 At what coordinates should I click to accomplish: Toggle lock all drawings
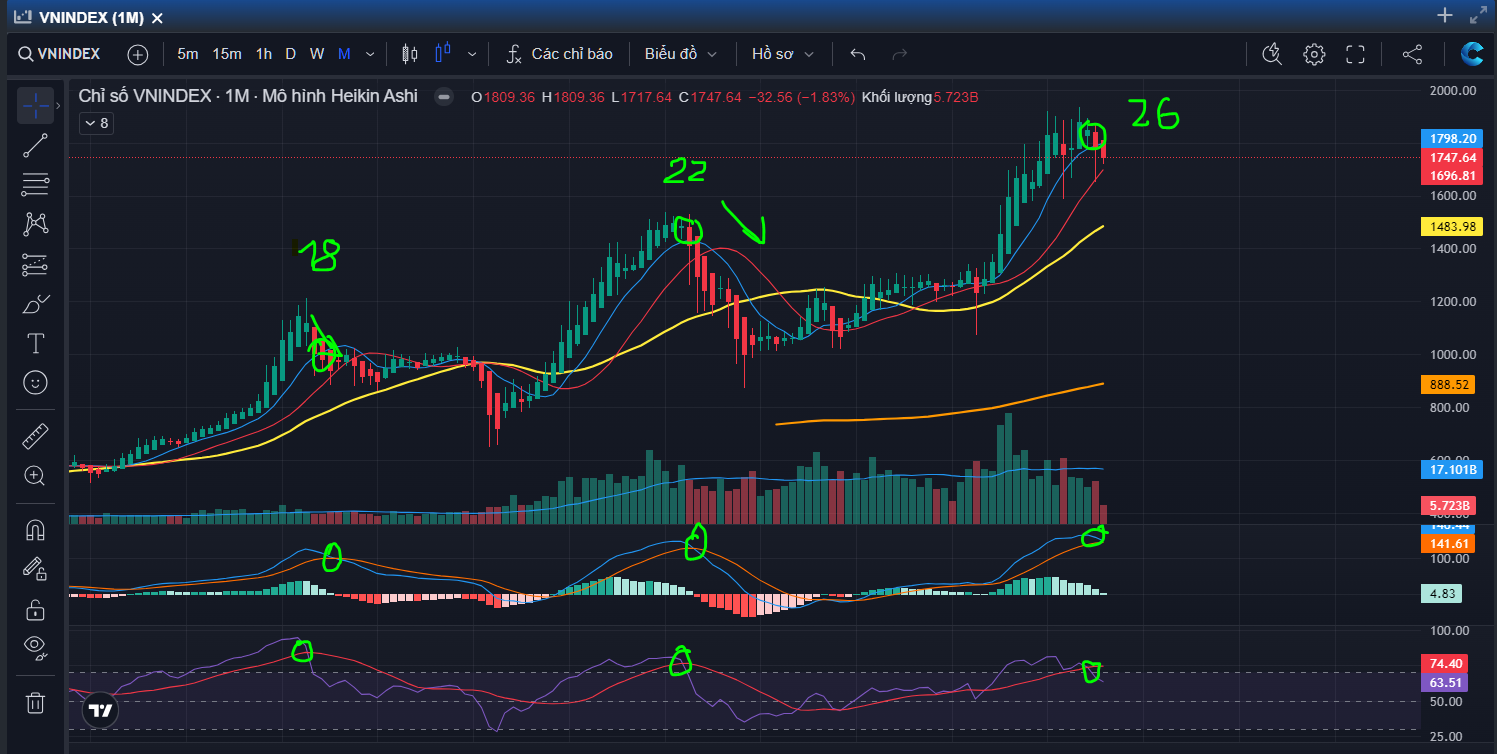(x=35, y=609)
